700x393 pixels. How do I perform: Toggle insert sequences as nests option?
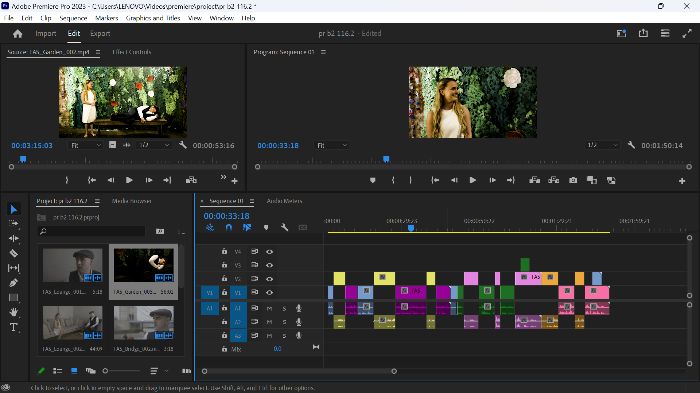point(210,227)
